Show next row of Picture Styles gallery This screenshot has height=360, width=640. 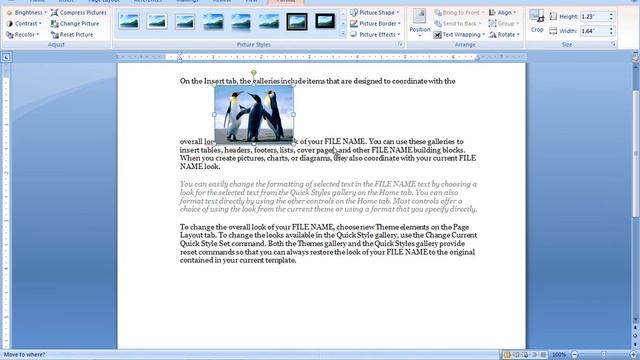coord(343,24)
